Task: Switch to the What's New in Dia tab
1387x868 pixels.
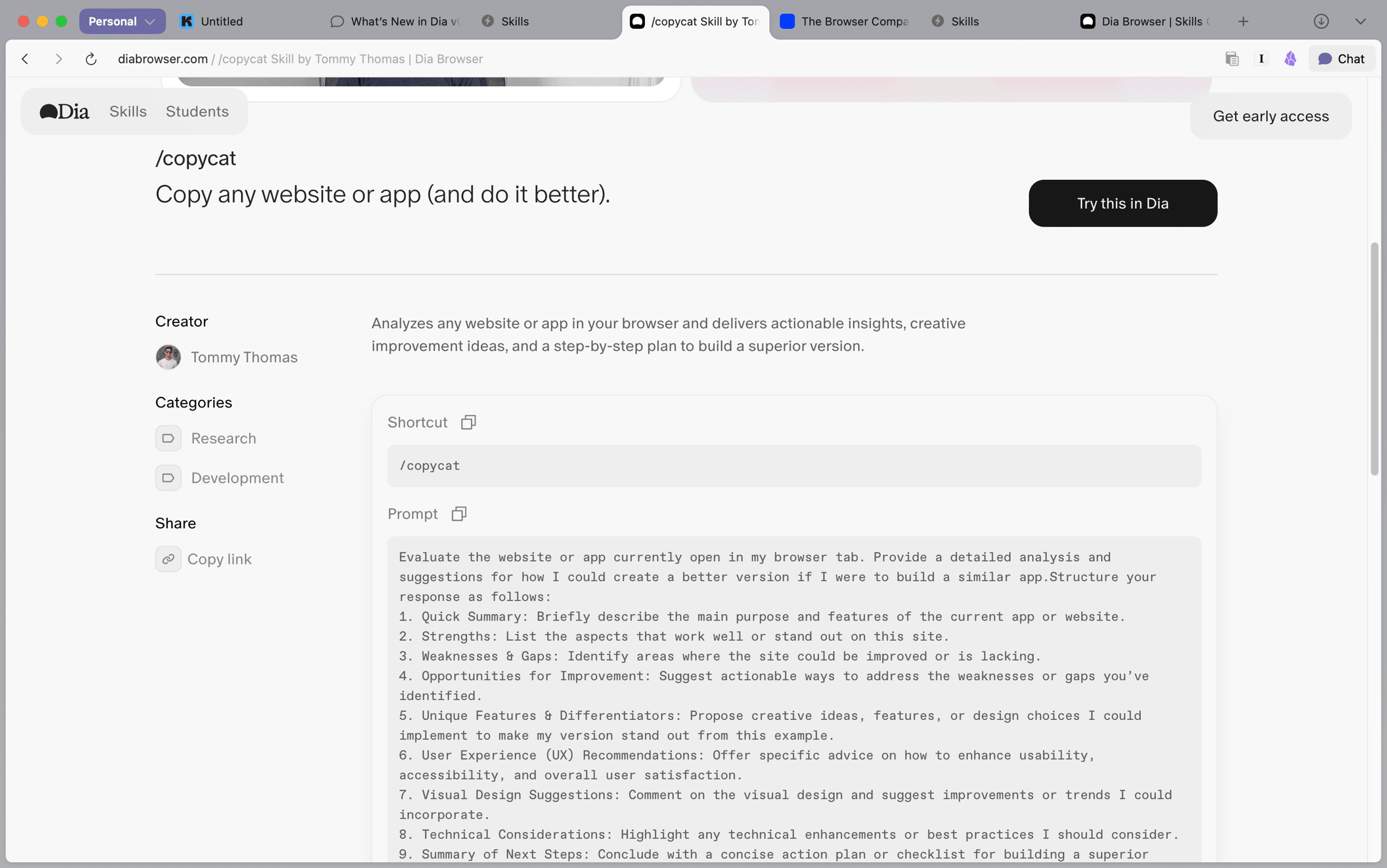Action: click(396, 21)
